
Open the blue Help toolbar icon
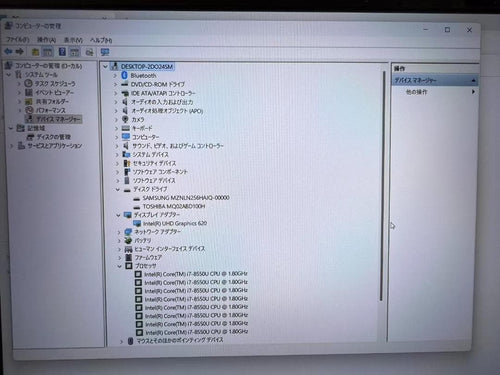(x=62, y=52)
